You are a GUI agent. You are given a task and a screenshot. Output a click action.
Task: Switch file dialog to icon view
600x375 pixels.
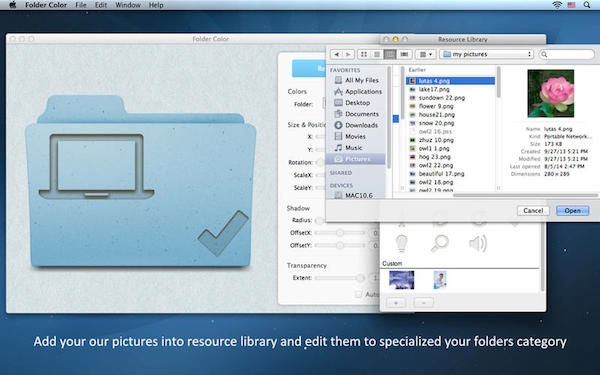pos(364,54)
